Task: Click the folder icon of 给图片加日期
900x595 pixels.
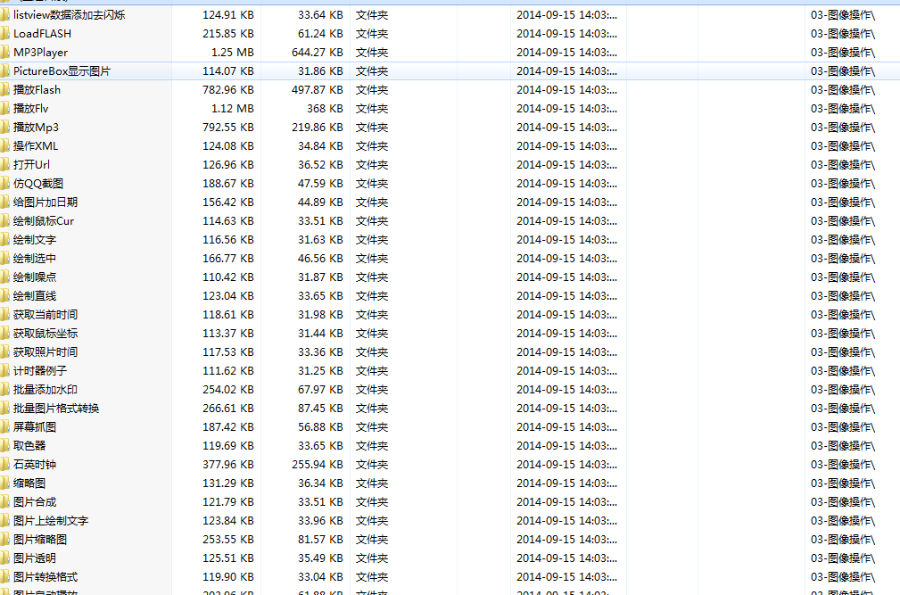Action: 5,203
